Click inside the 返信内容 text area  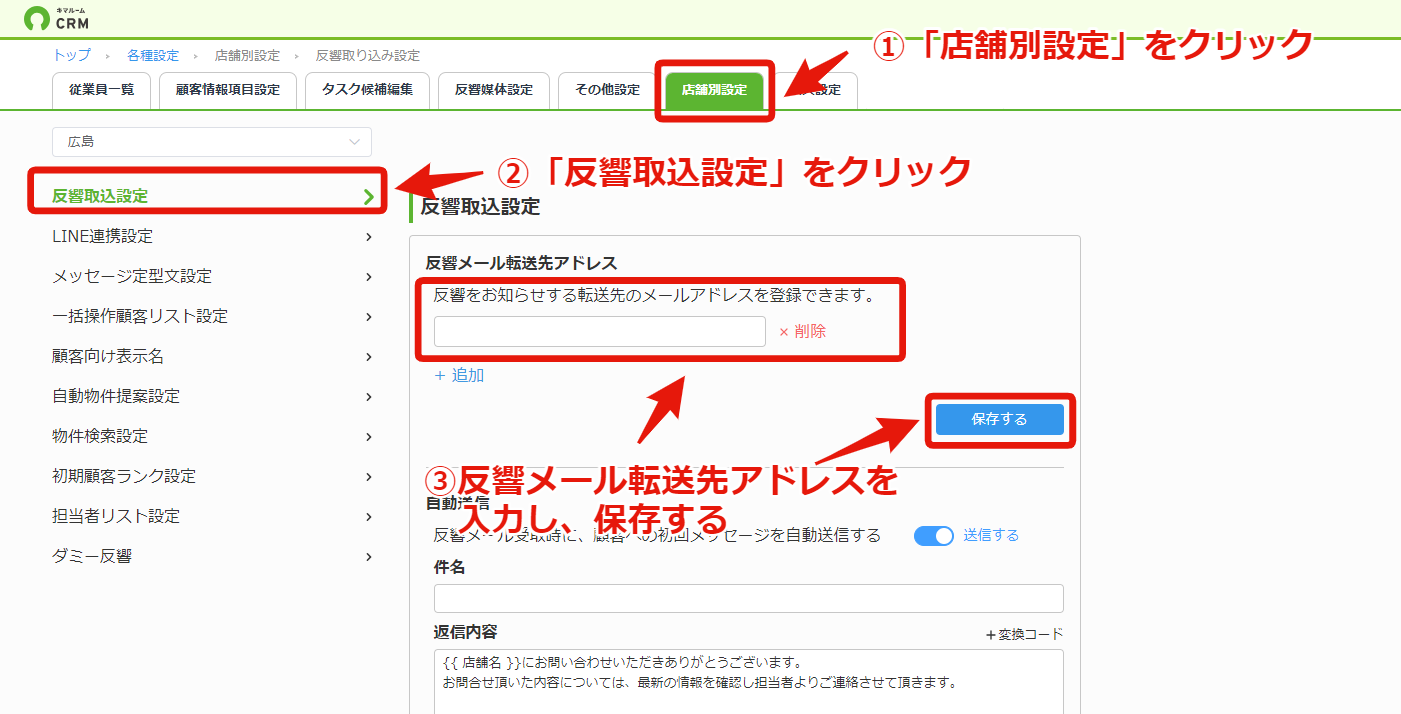(749, 682)
